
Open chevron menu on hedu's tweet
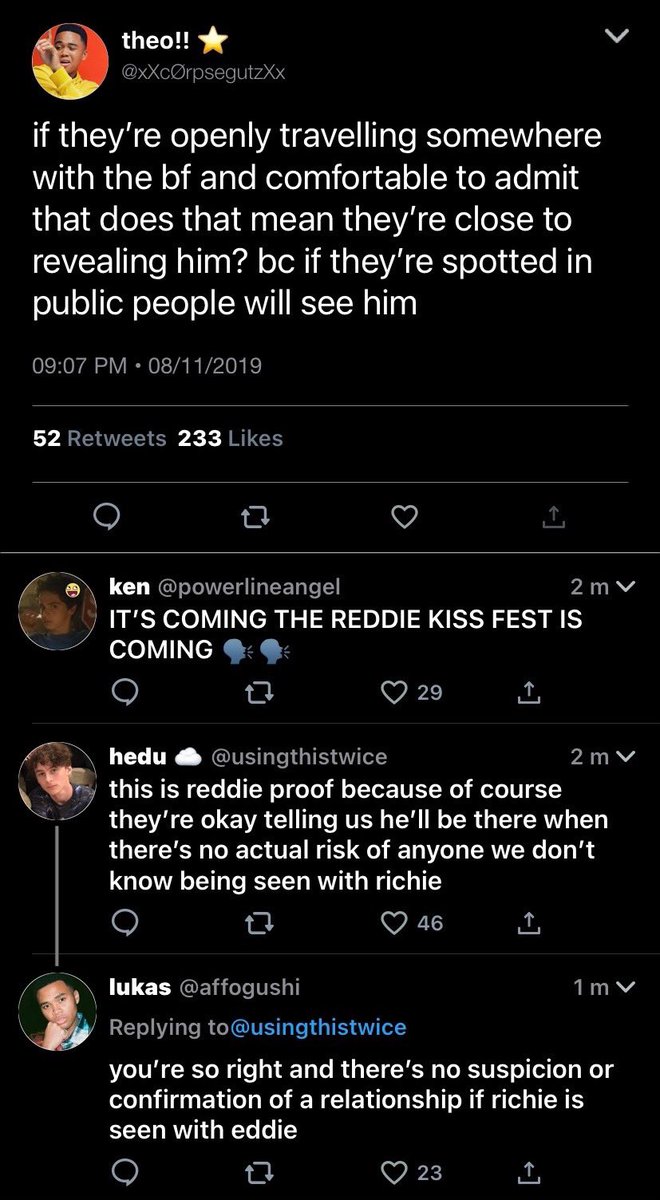[628, 757]
